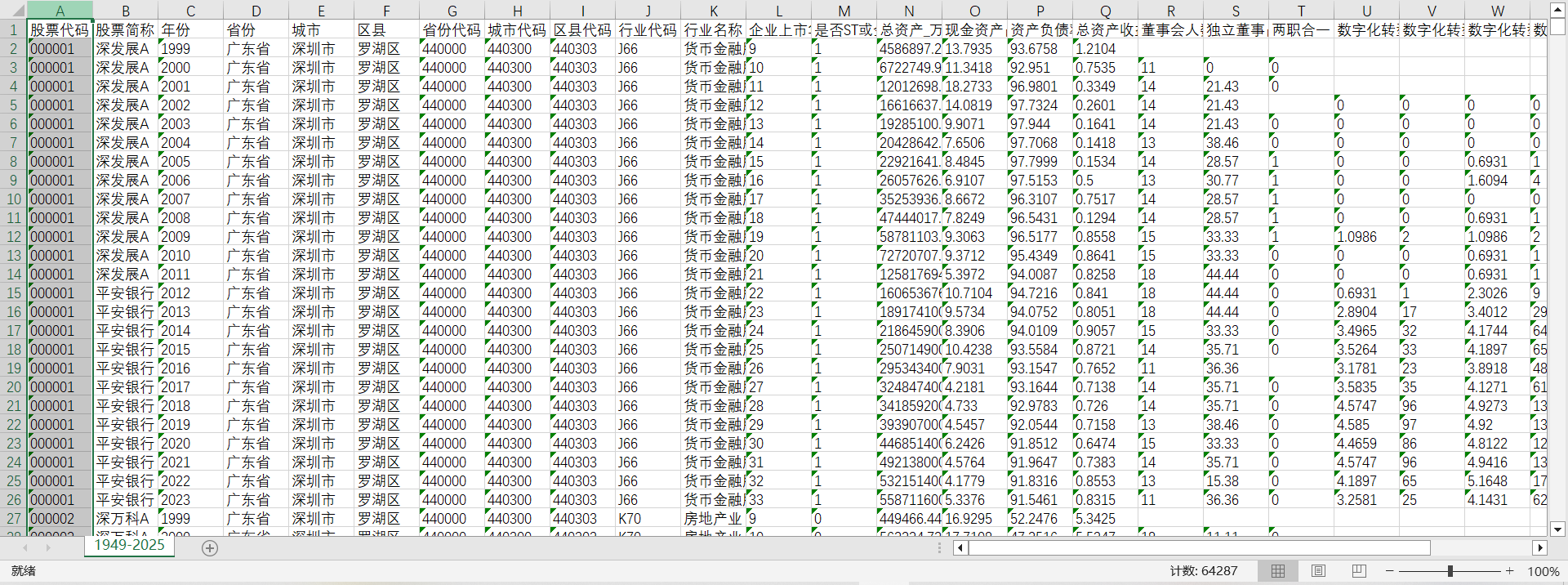Click horizontal scrollbar left arrow
1568x585 pixels.
[960, 547]
